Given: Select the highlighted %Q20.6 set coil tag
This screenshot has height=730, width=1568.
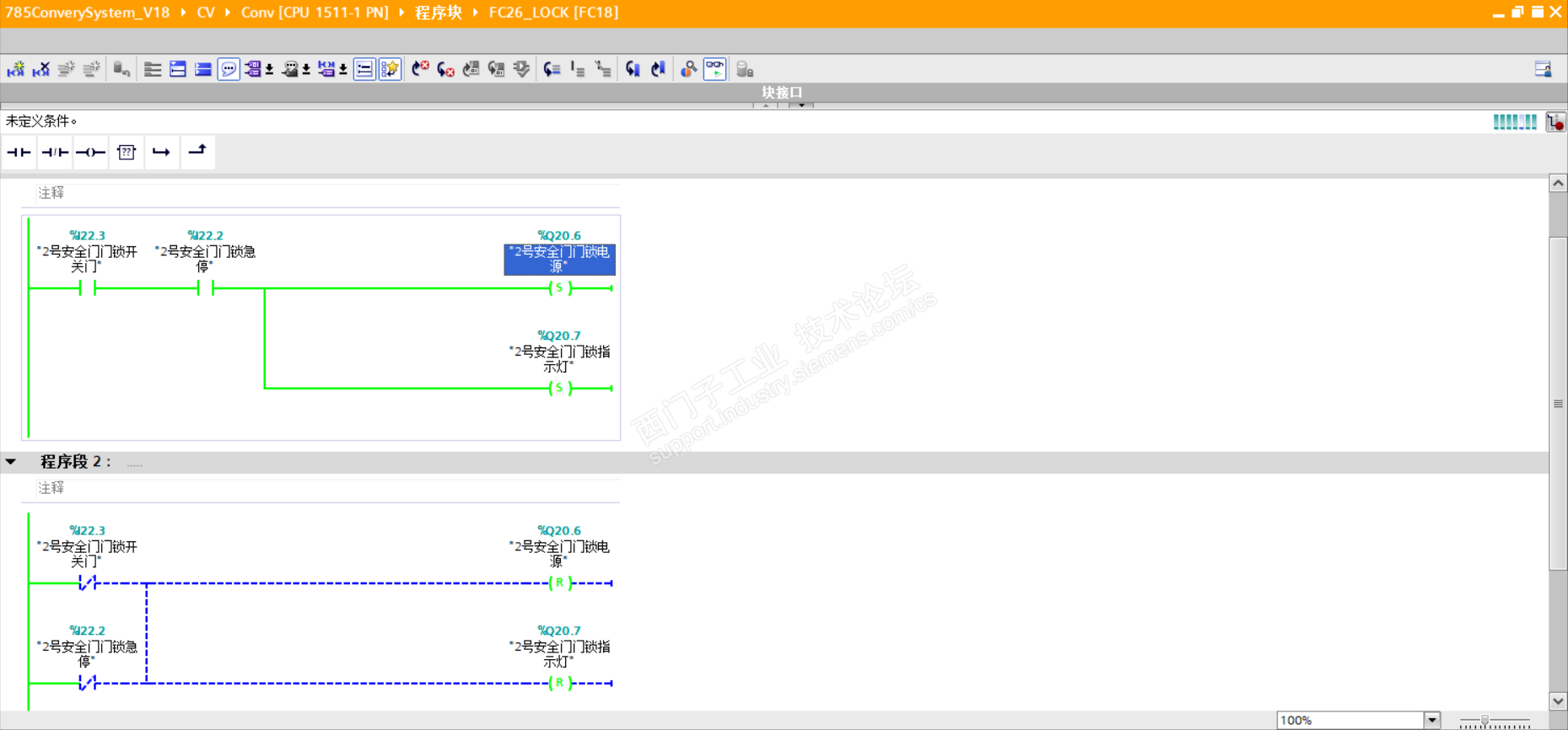Looking at the screenshot, I should (x=560, y=259).
